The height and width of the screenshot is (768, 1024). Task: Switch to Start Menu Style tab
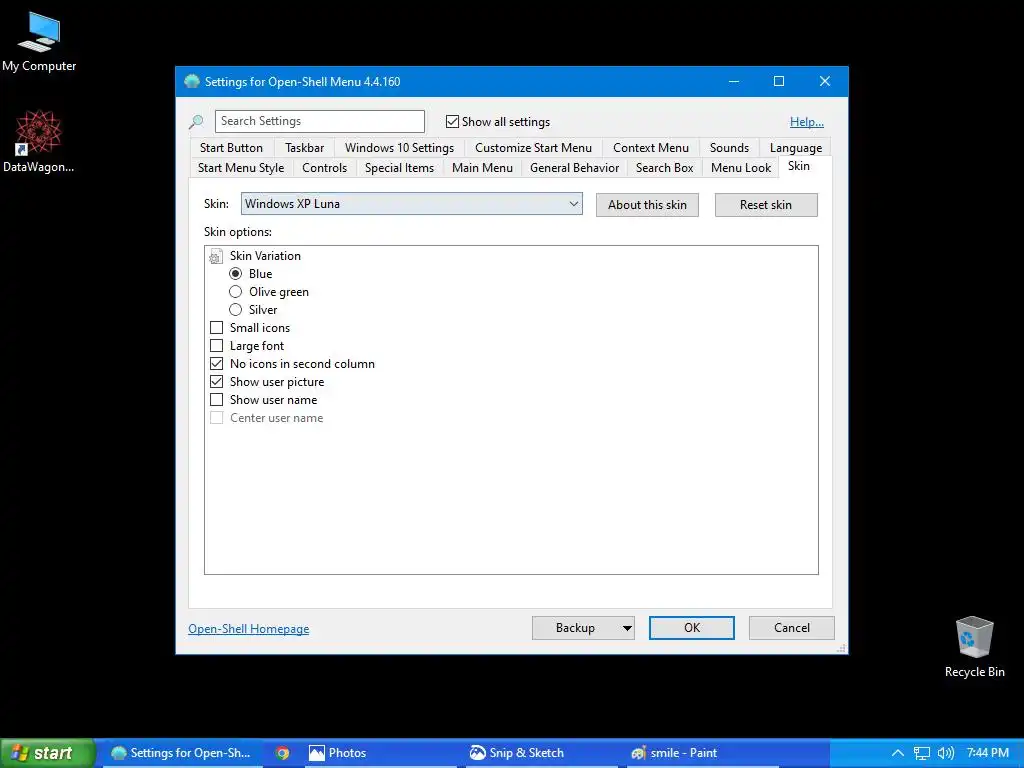241,168
